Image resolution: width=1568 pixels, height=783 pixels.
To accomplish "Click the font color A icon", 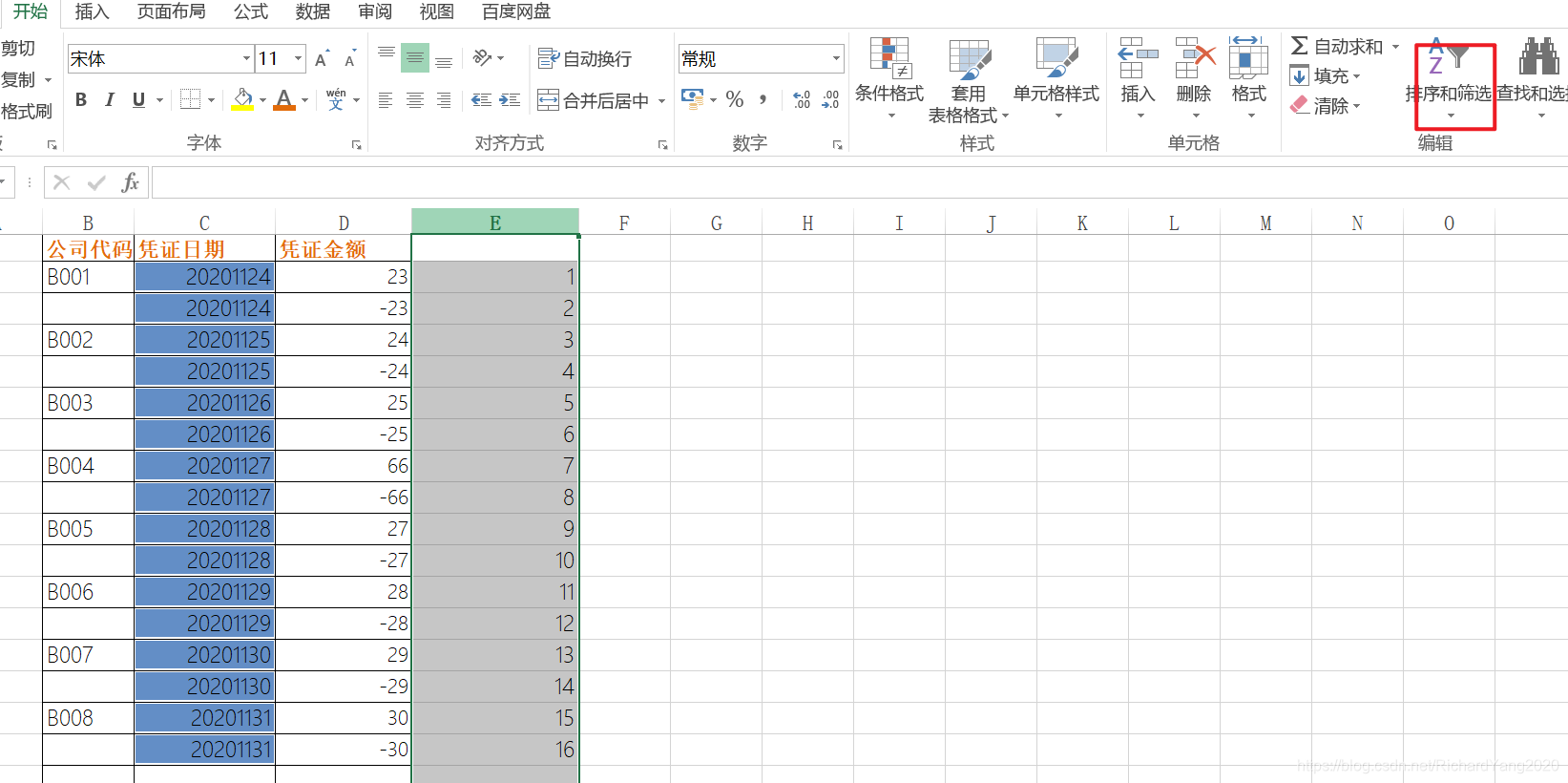I will (284, 100).
